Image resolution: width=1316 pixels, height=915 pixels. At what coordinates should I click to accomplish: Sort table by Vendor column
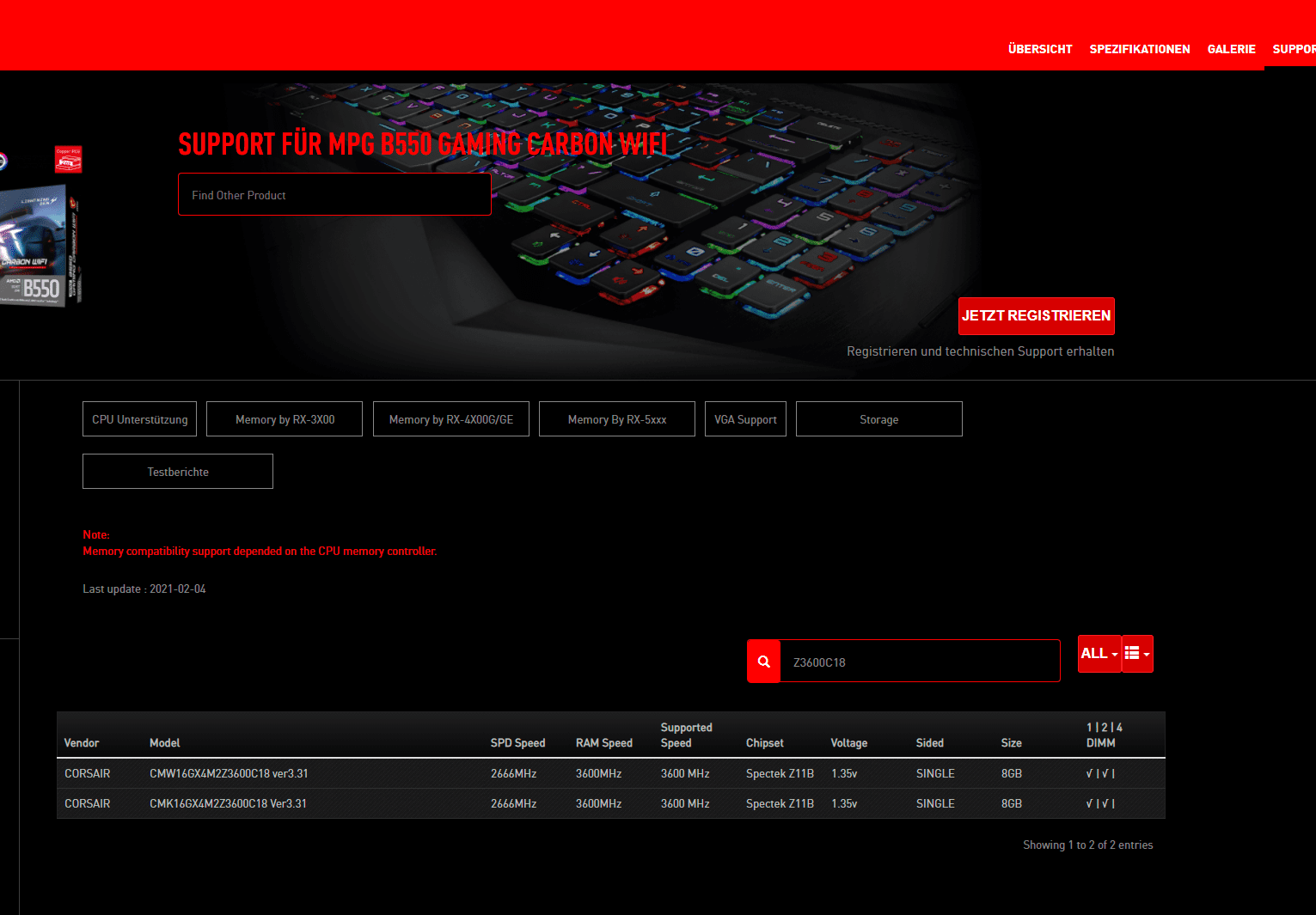coord(82,743)
